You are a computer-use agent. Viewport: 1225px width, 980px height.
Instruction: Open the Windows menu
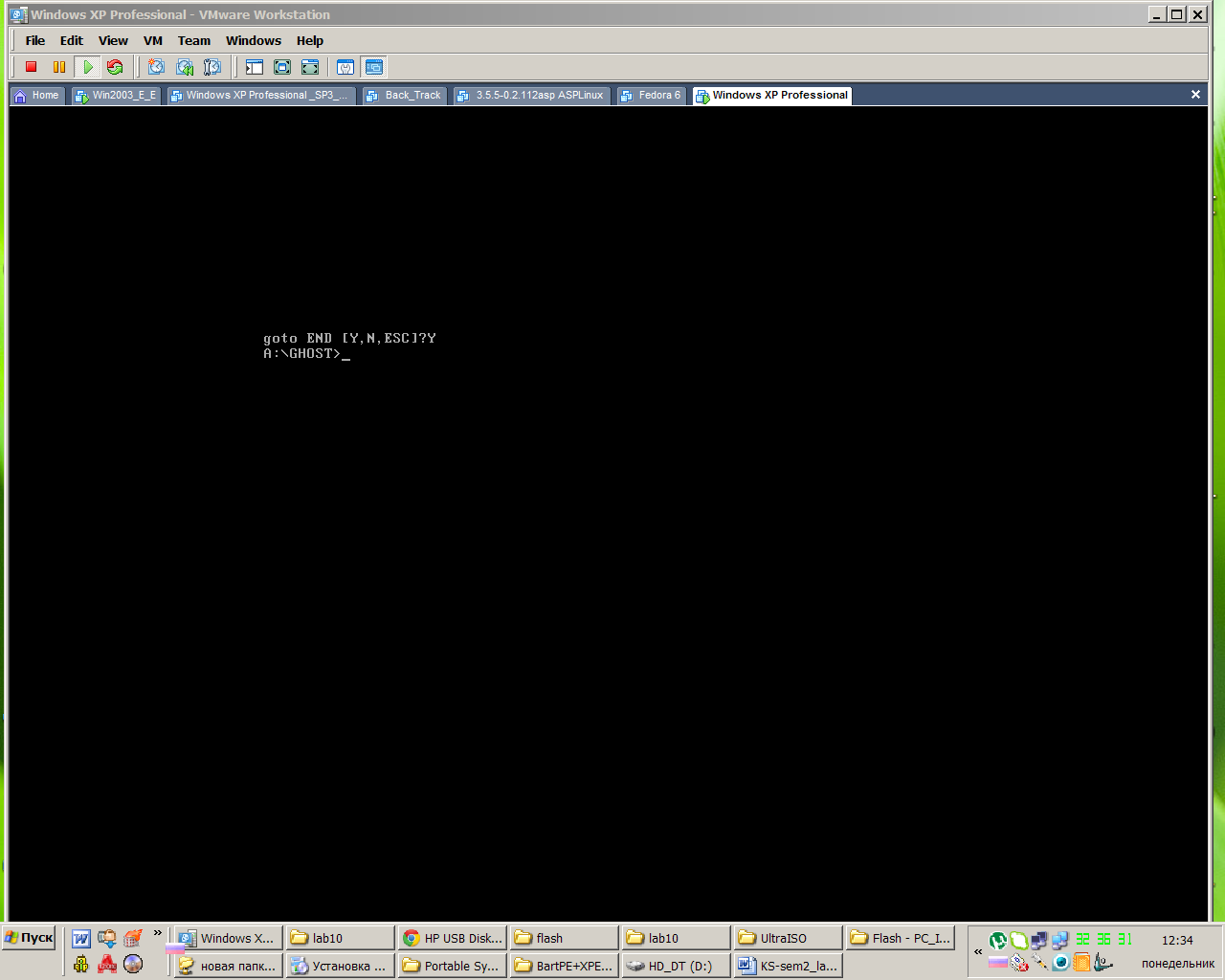[x=254, y=40]
